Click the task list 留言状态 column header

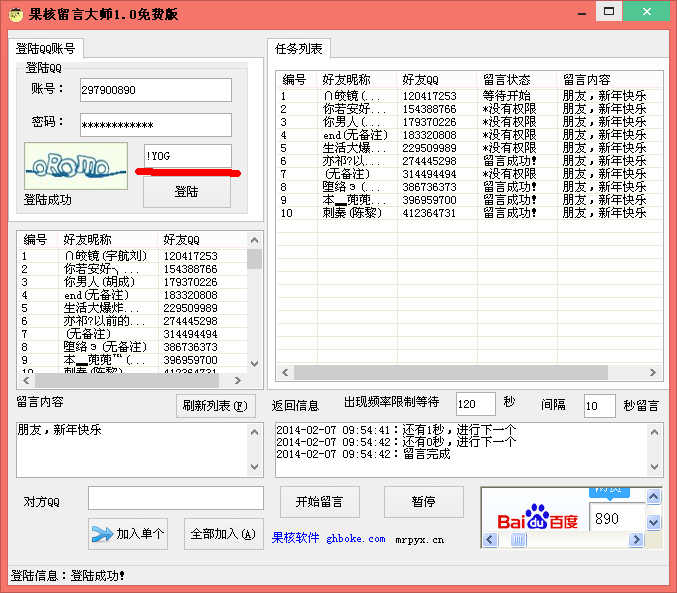pyautogui.click(x=517, y=80)
